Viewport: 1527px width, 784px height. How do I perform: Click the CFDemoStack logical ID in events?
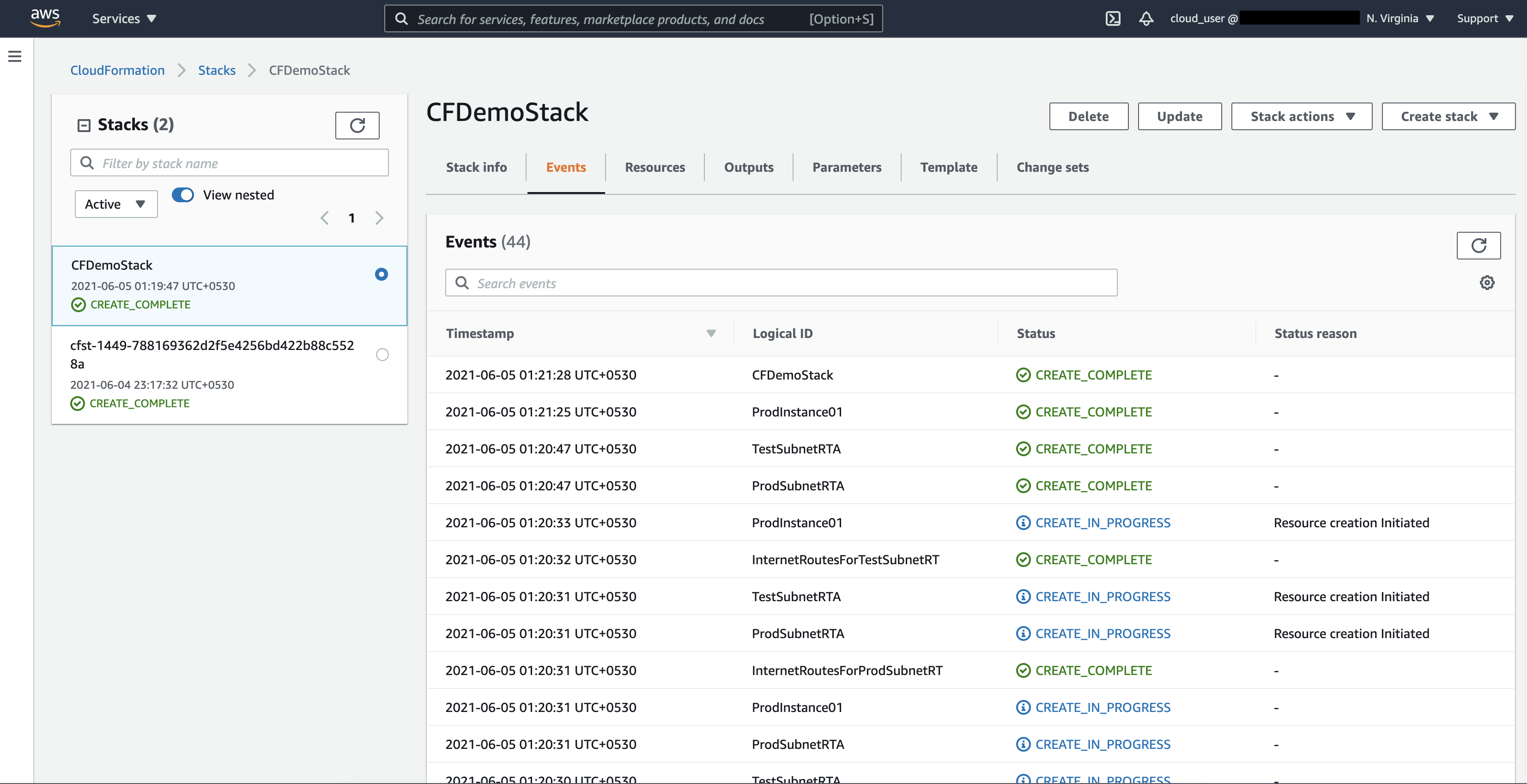[792, 375]
